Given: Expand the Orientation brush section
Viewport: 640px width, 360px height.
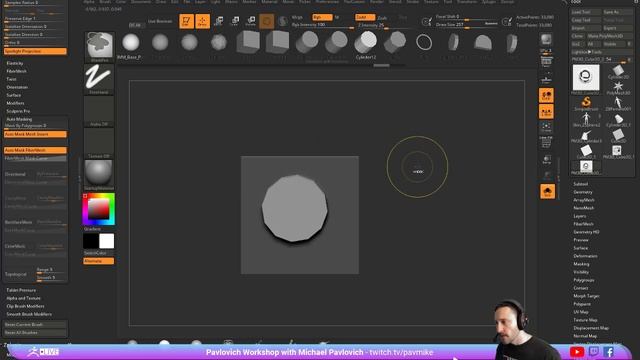Looking at the screenshot, I should pyautogui.click(x=17, y=87).
